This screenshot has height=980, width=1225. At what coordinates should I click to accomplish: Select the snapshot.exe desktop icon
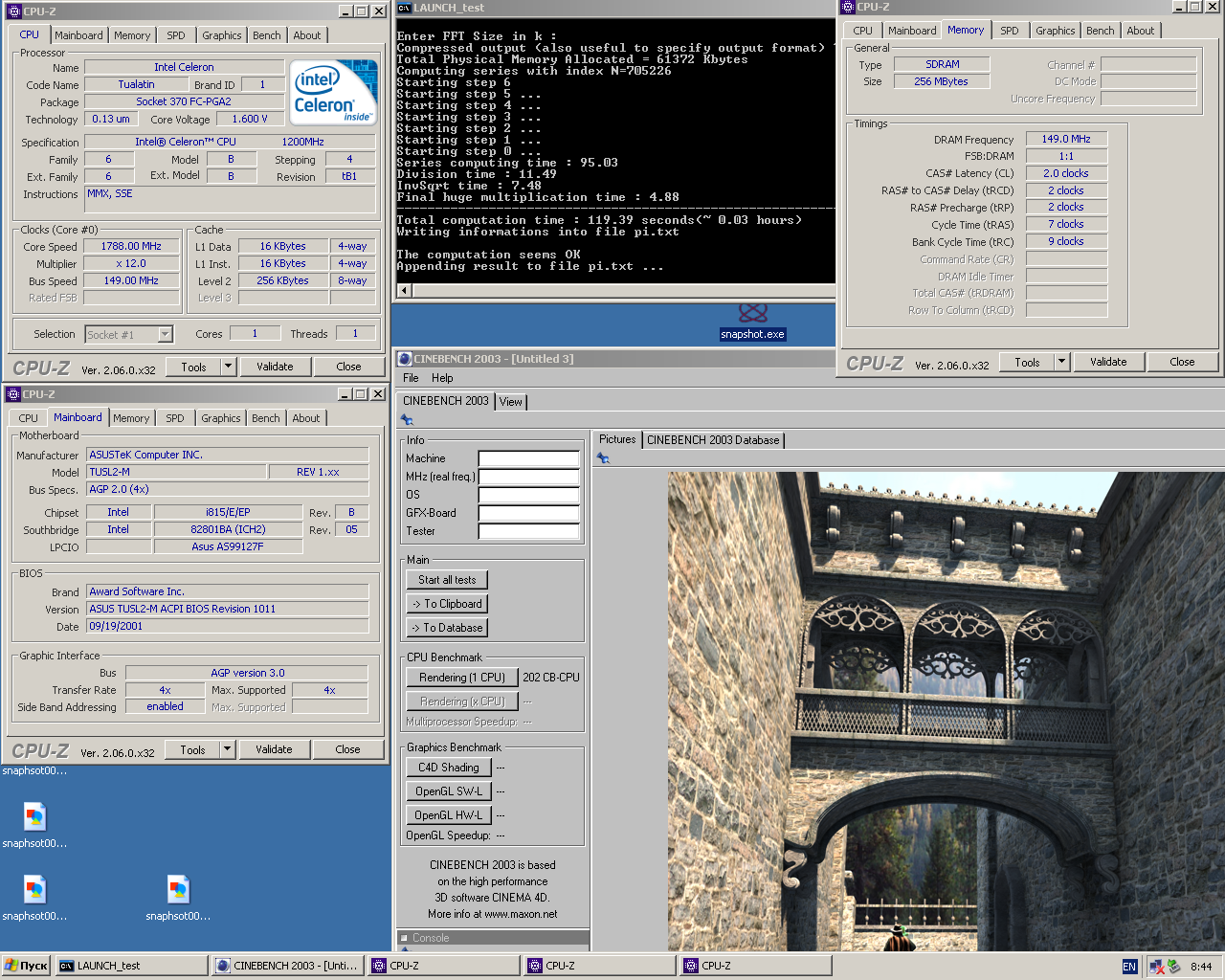tap(753, 323)
